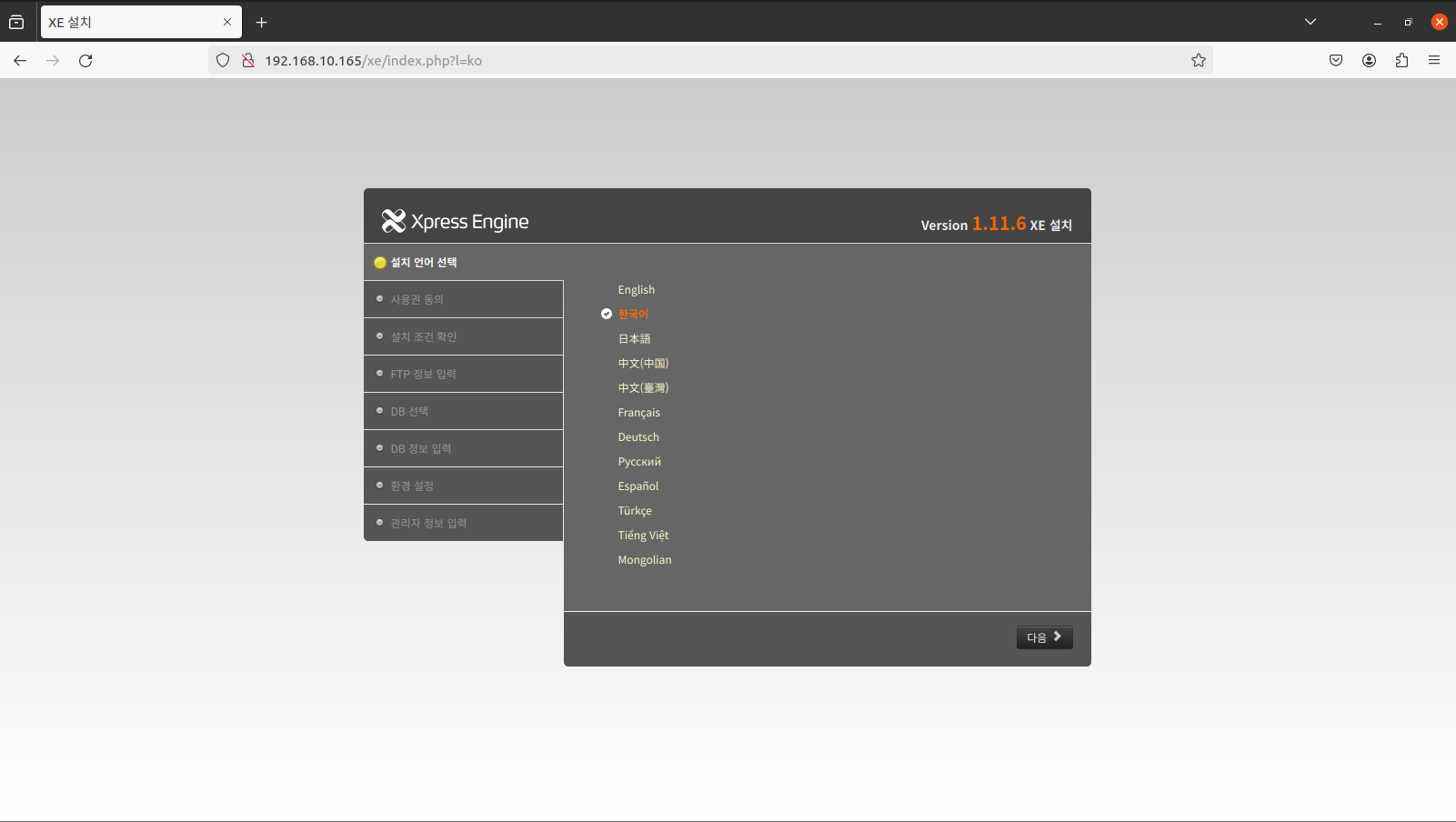Open recent browsing Firefox View icon
The width and height of the screenshot is (1456, 822).
pos(16,22)
